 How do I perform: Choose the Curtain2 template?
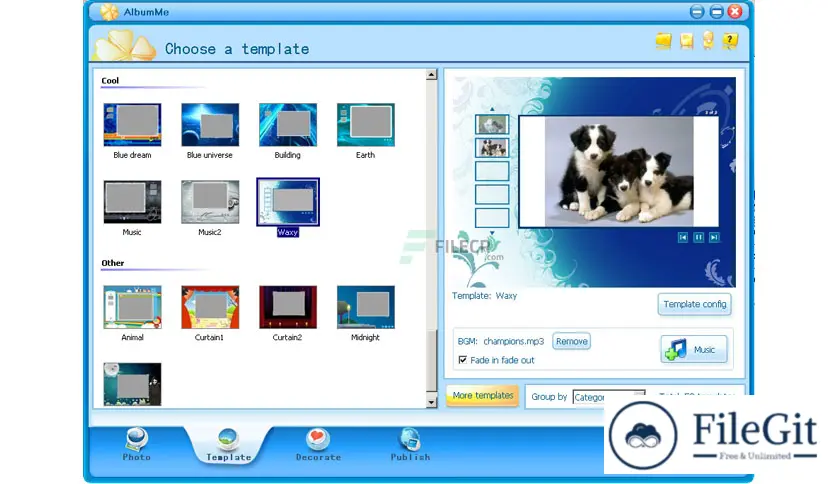[x=288, y=307]
